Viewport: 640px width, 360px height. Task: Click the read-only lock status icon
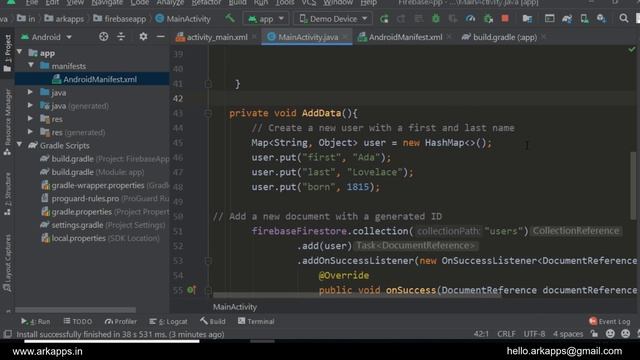point(594,333)
